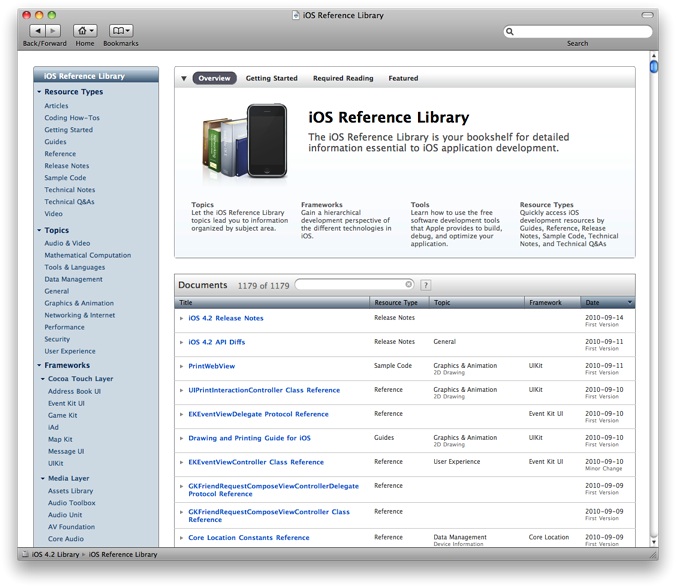
Task: Select Game Kit framework
Action: coord(63,415)
